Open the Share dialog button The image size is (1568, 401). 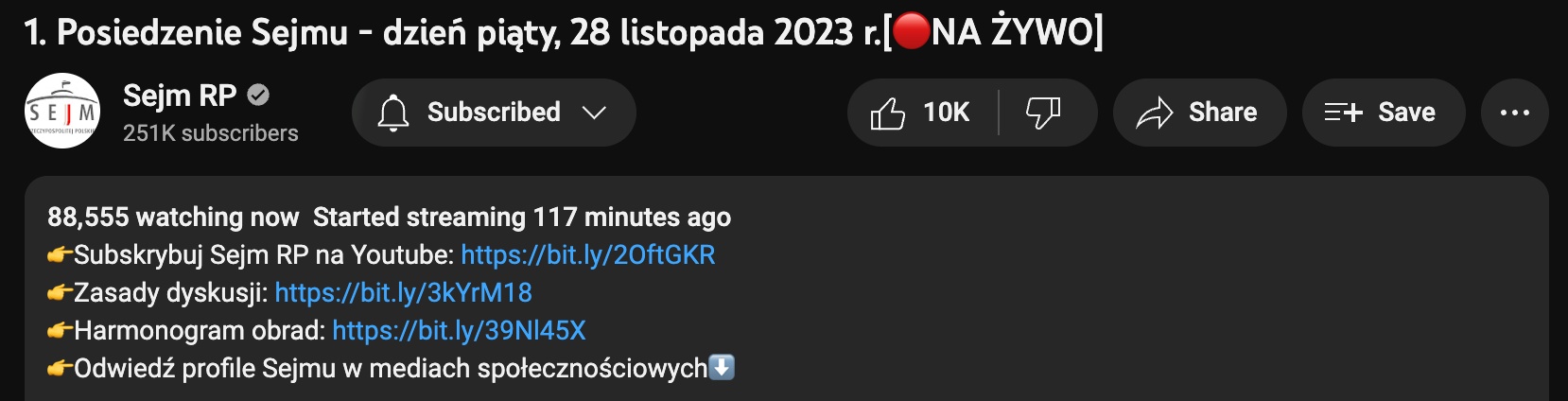(1199, 113)
